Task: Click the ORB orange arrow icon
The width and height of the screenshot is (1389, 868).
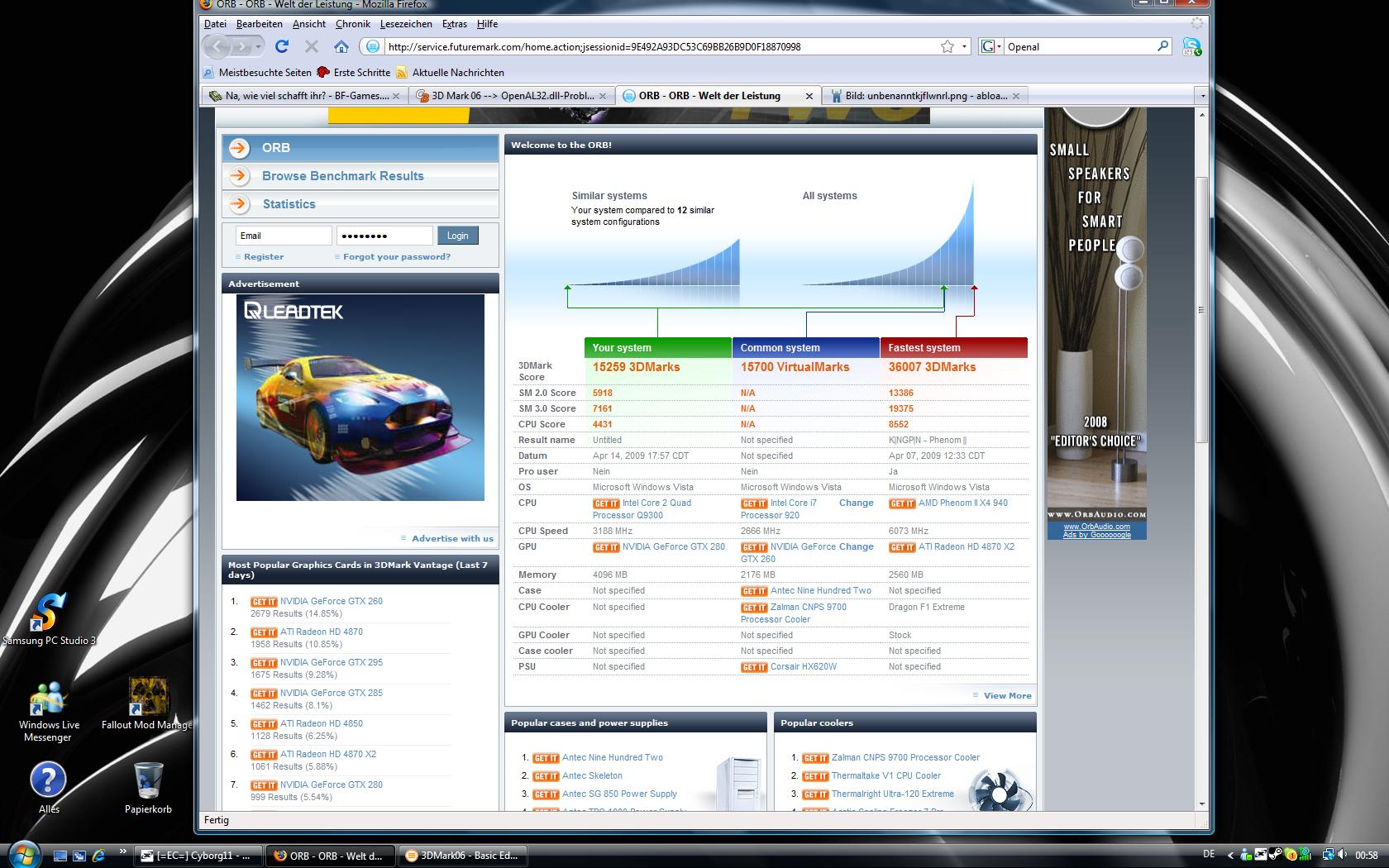Action: [239, 148]
